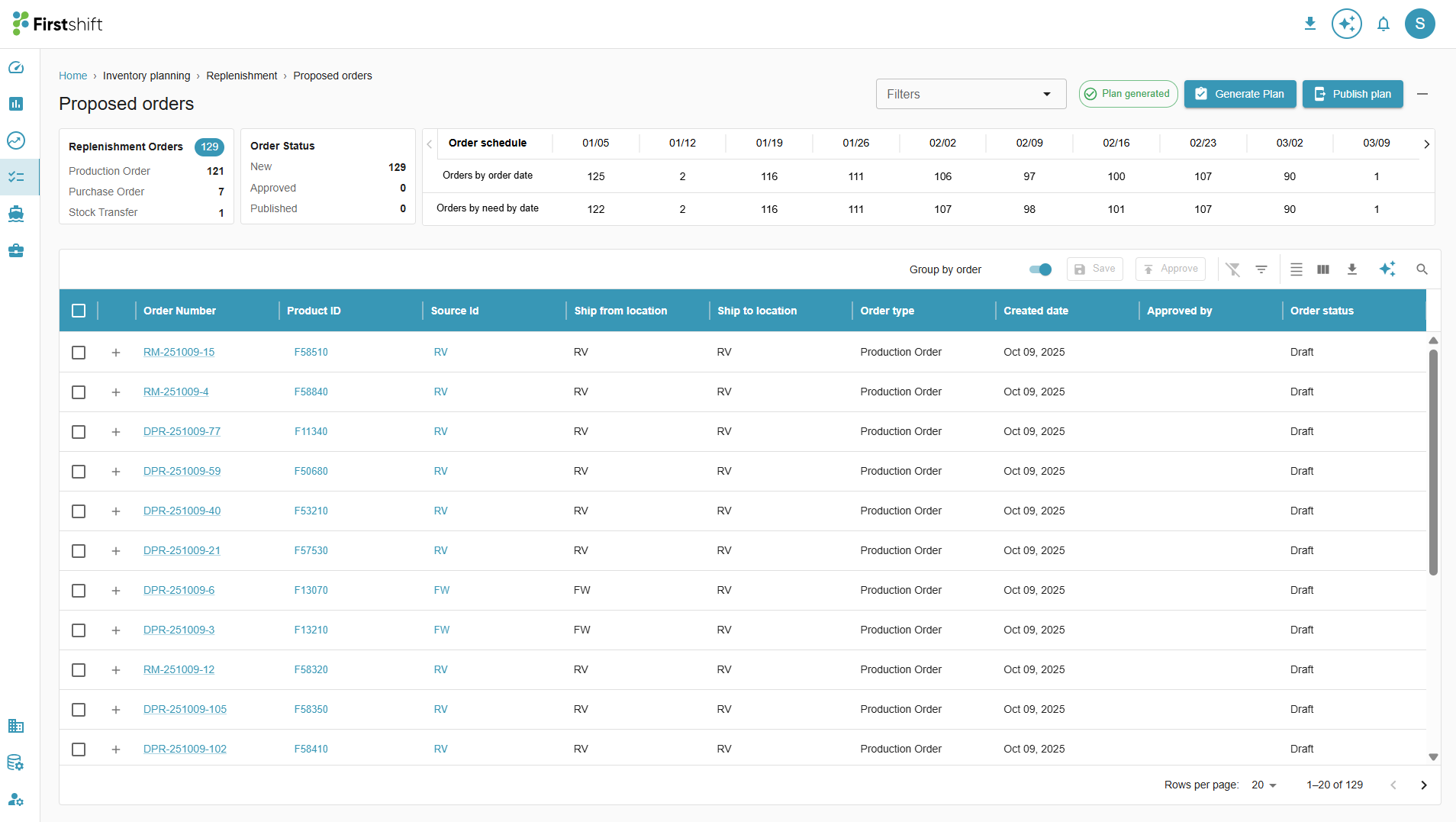Click the Plan generated status chip
This screenshot has width=1456, height=822.
1128,94
